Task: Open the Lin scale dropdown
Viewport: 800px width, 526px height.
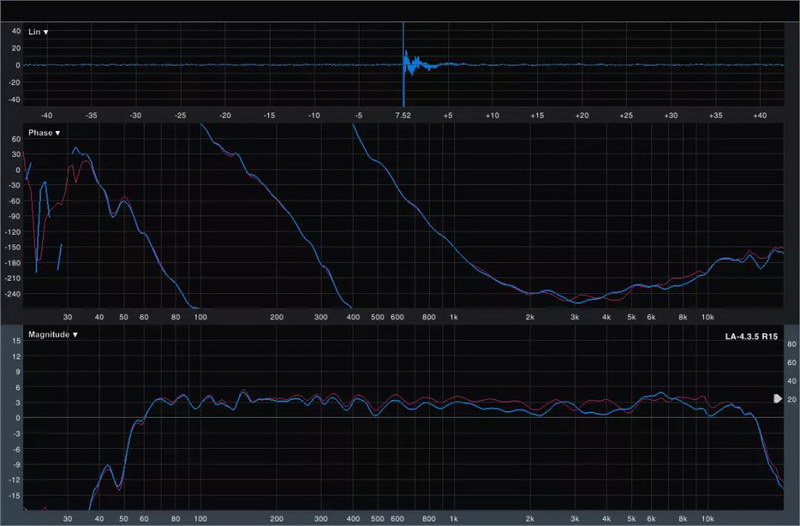Action: [x=38, y=32]
